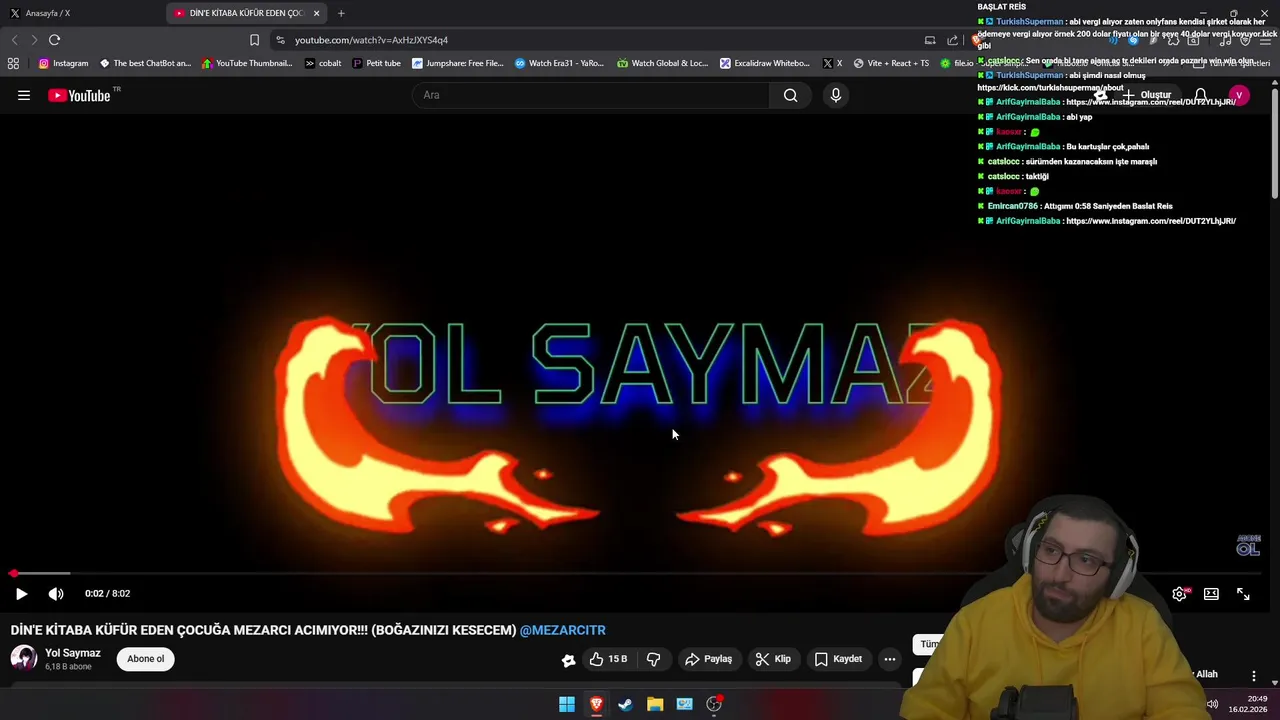The height and width of the screenshot is (720, 1280).
Task: Cast media icon in address bar
Action: tap(930, 40)
